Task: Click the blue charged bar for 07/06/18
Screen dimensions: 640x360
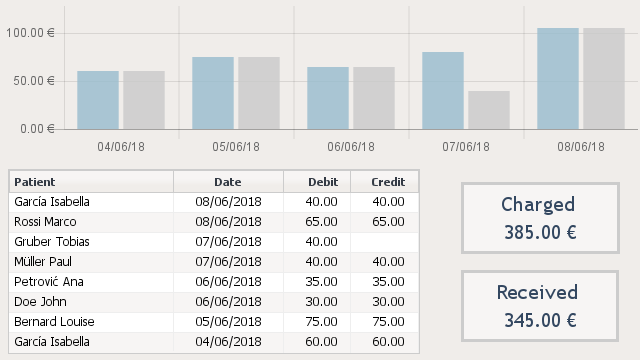Action: point(443,91)
